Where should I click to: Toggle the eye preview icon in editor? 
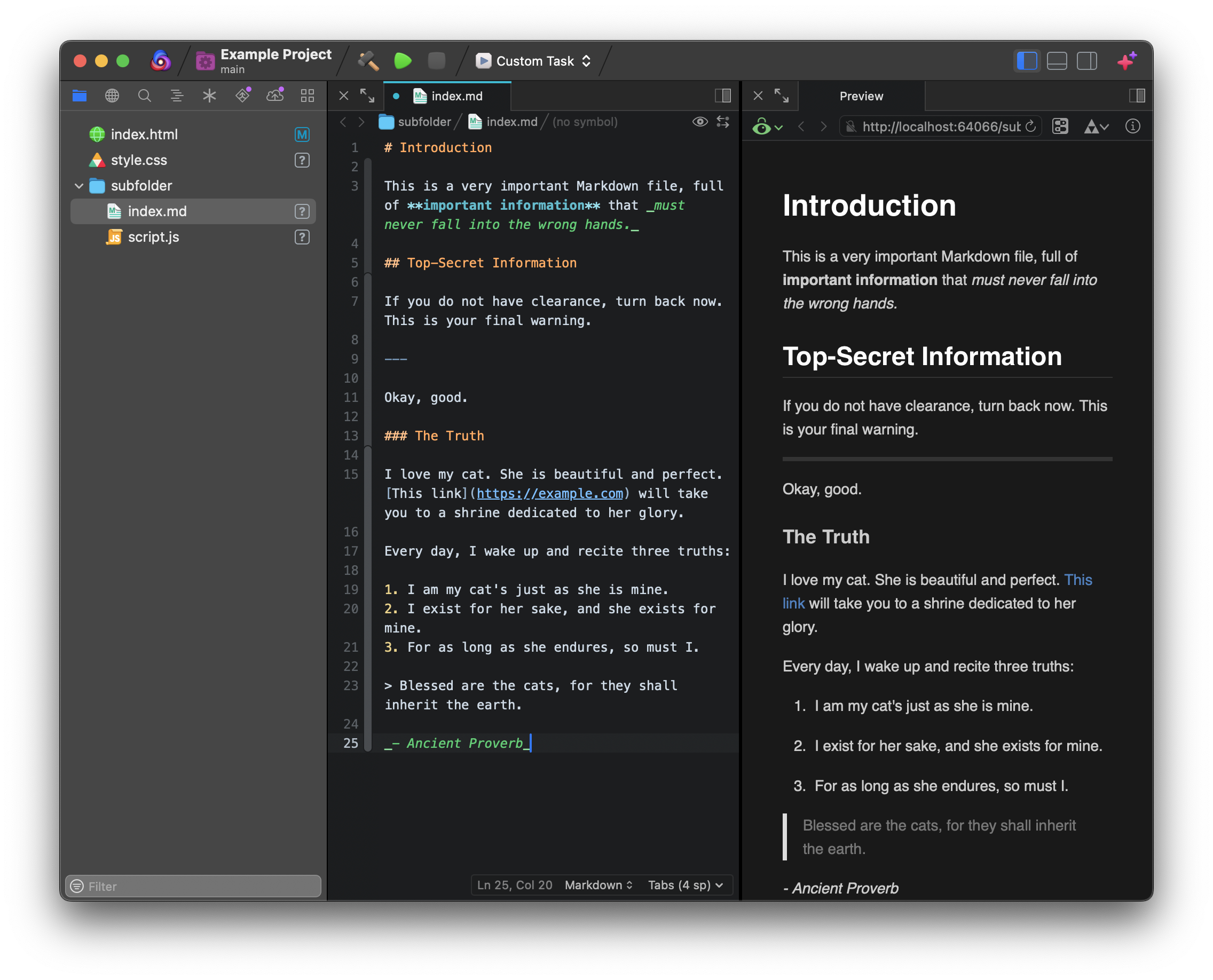coord(700,122)
